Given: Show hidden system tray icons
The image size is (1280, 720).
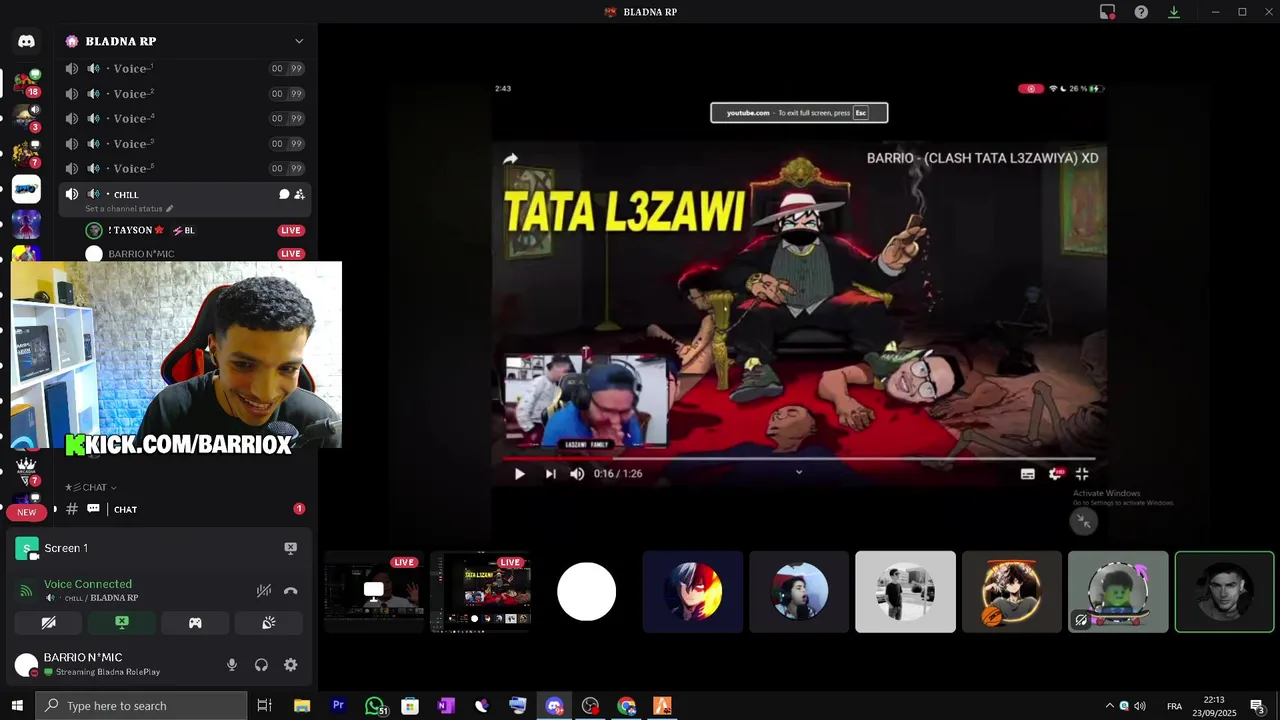Looking at the screenshot, I should [1108, 706].
